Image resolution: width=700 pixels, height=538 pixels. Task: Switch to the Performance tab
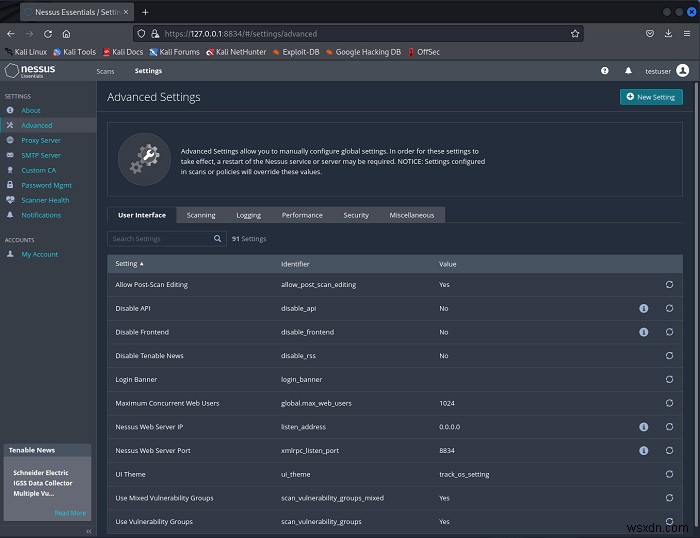302,215
